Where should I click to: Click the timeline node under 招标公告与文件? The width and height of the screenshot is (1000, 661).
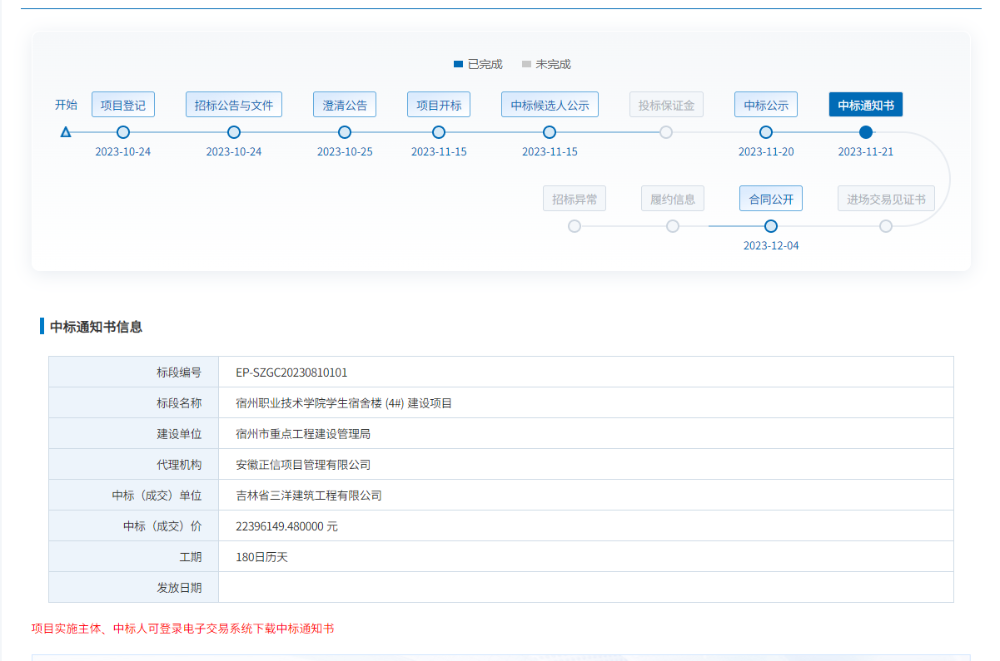click(234, 132)
